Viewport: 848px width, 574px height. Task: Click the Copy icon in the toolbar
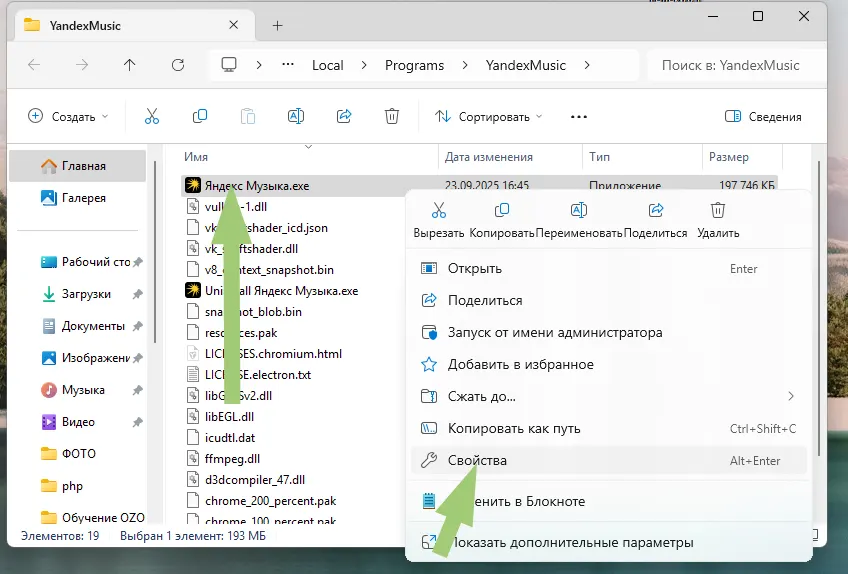pyautogui.click(x=200, y=117)
